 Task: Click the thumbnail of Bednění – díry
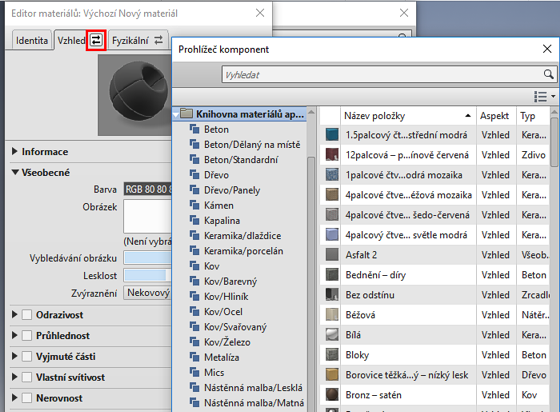coord(332,275)
